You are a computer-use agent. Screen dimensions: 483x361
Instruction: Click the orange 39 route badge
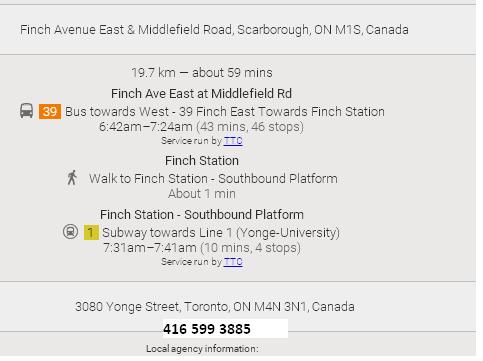(50, 111)
